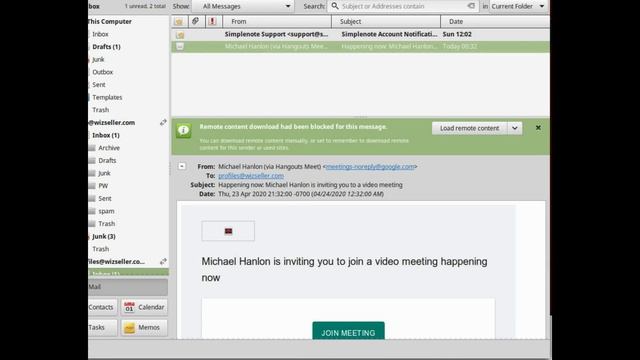640x360 pixels.
Task: Select the Junk (3) folder
Action: click(104, 237)
